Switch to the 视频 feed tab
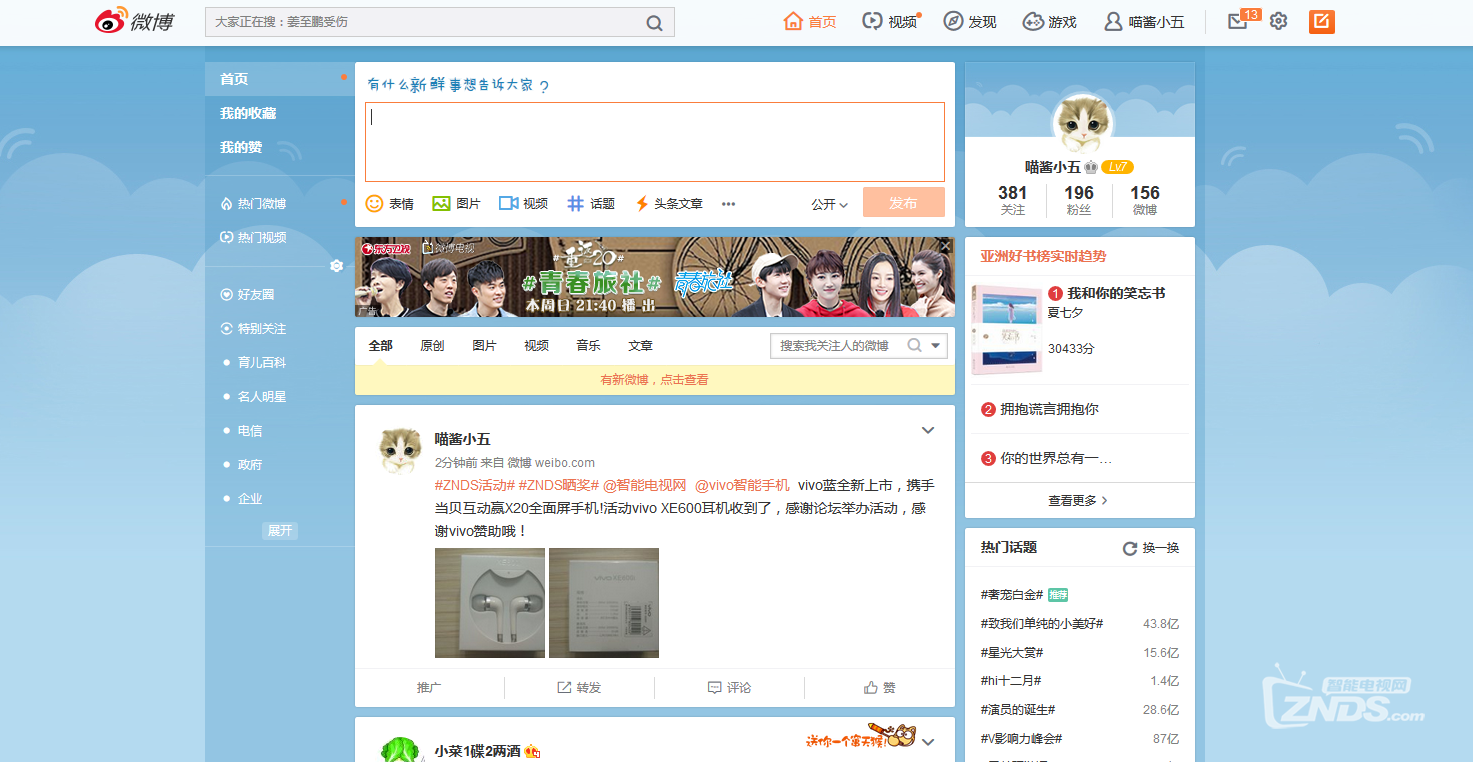This screenshot has height=762, width=1473. click(536, 346)
